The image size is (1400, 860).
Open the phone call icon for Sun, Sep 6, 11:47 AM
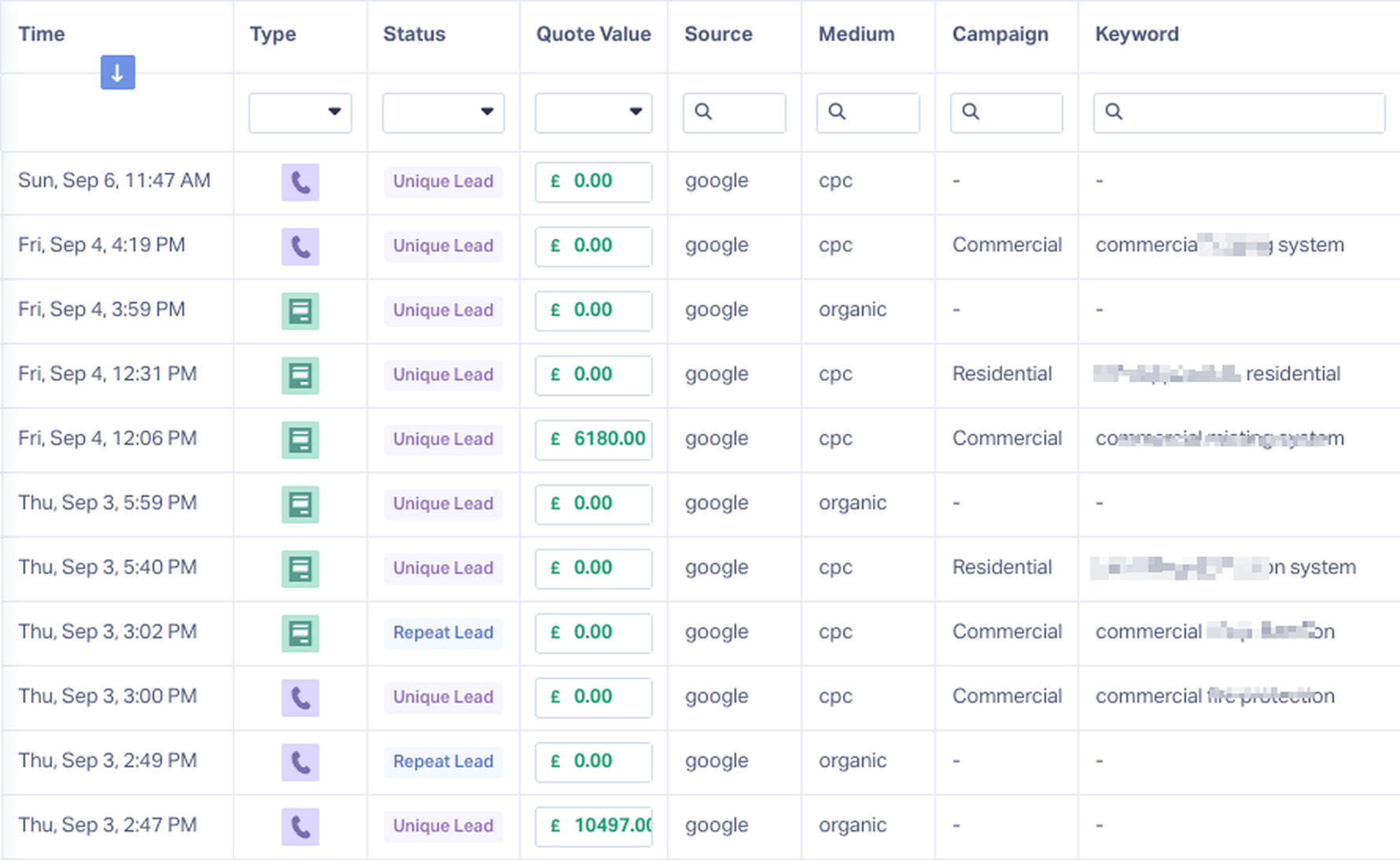click(300, 182)
